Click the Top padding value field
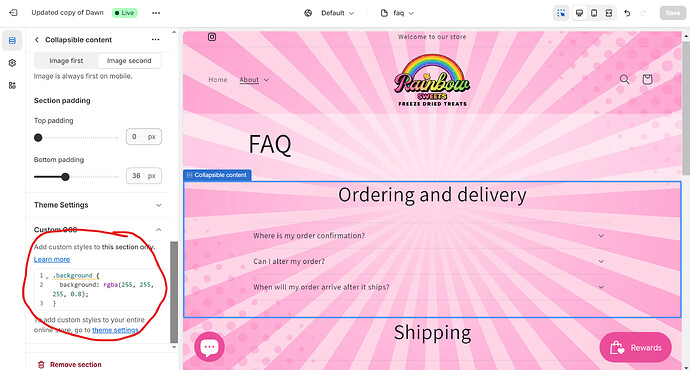The width and height of the screenshot is (690, 370). coord(143,136)
